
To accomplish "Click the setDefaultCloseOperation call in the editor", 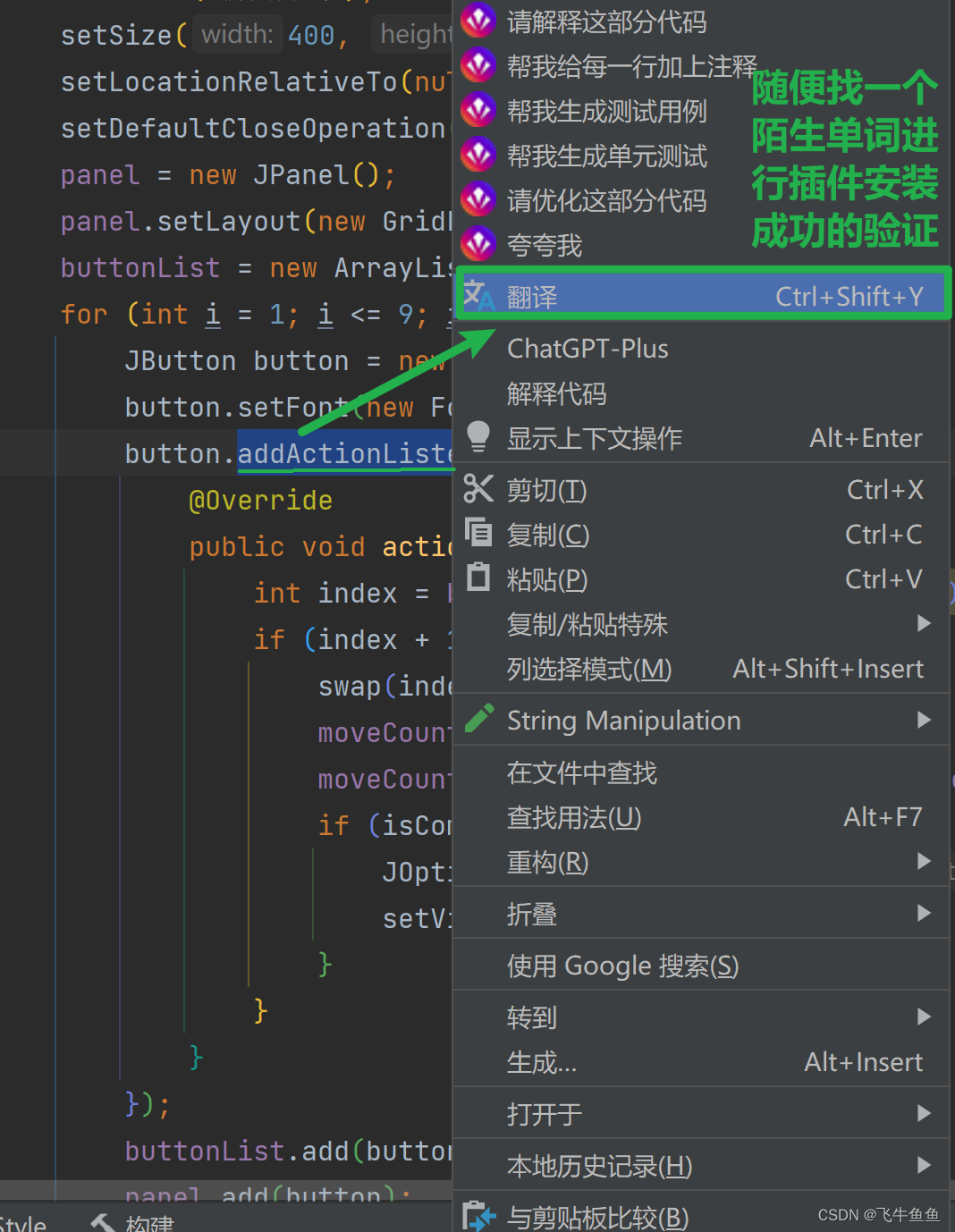I will pyautogui.click(x=253, y=128).
